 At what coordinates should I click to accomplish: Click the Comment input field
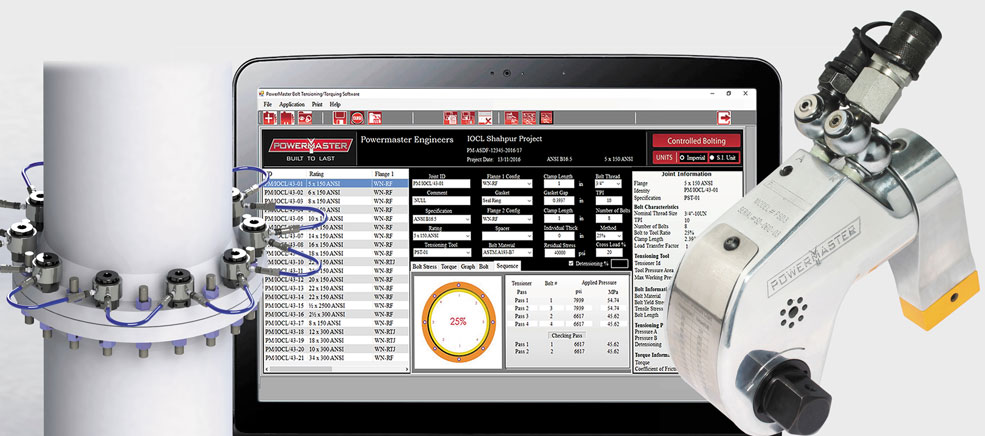pyautogui.click(x=441, y=200)
